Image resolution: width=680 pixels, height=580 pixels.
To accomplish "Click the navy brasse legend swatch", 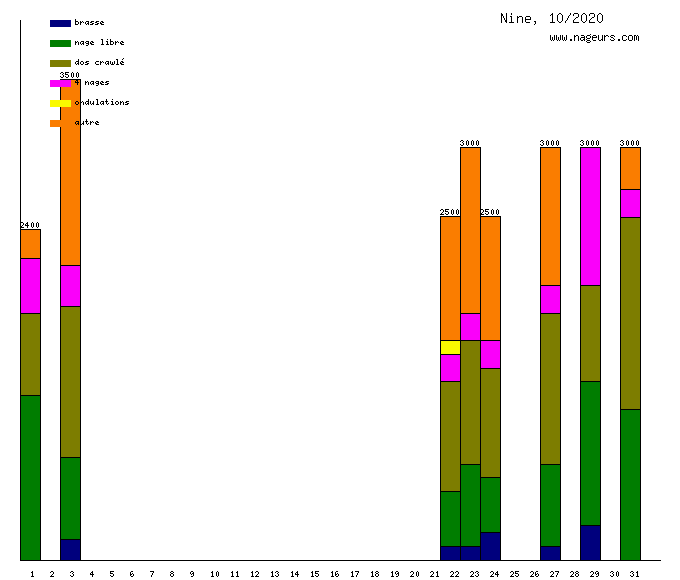I will (60, 23).
